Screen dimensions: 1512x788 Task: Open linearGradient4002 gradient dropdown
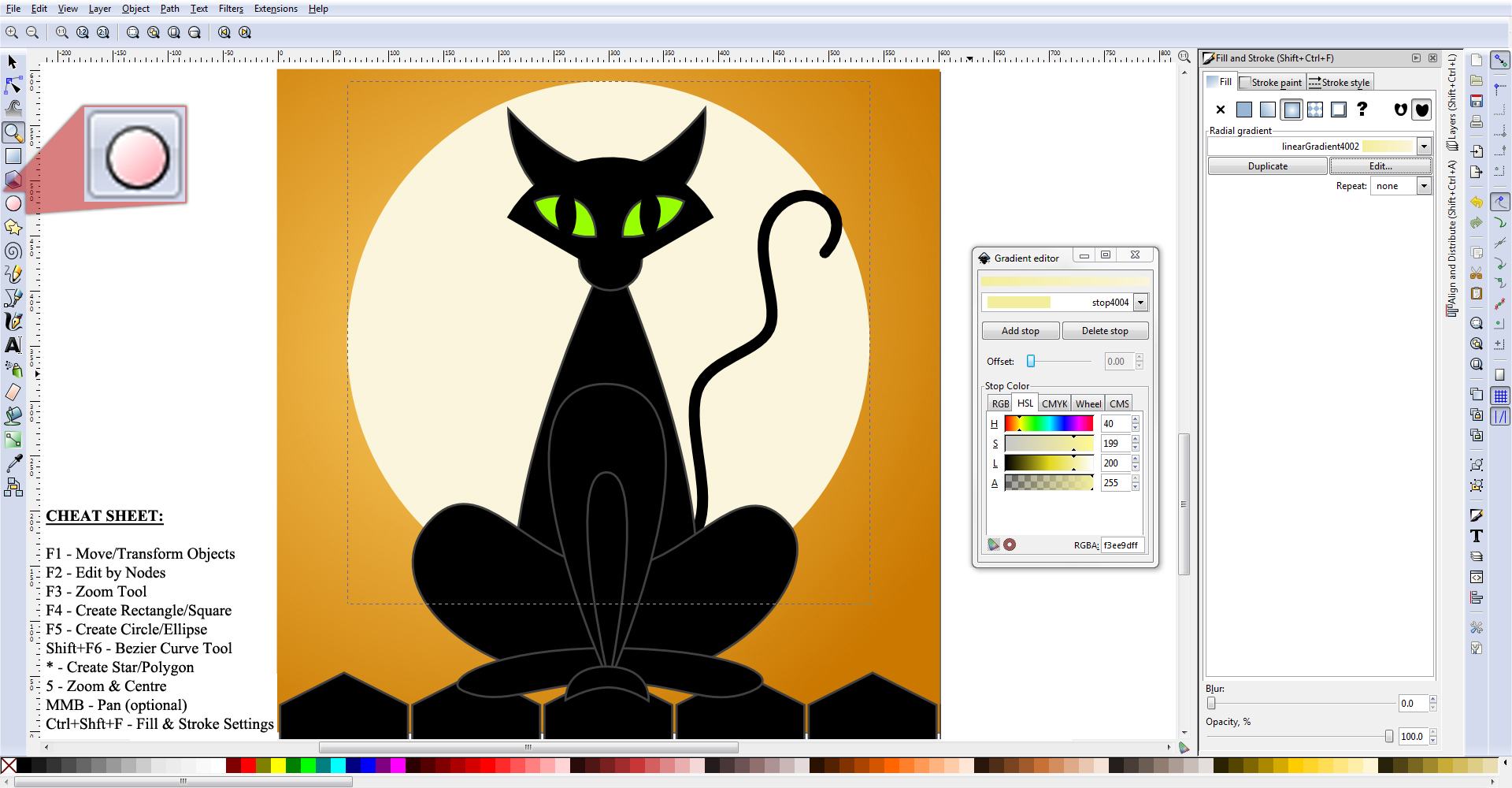coord(1424,147)
